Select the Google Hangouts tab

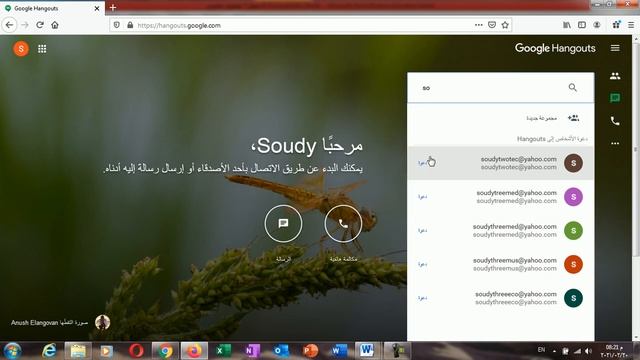52,8
